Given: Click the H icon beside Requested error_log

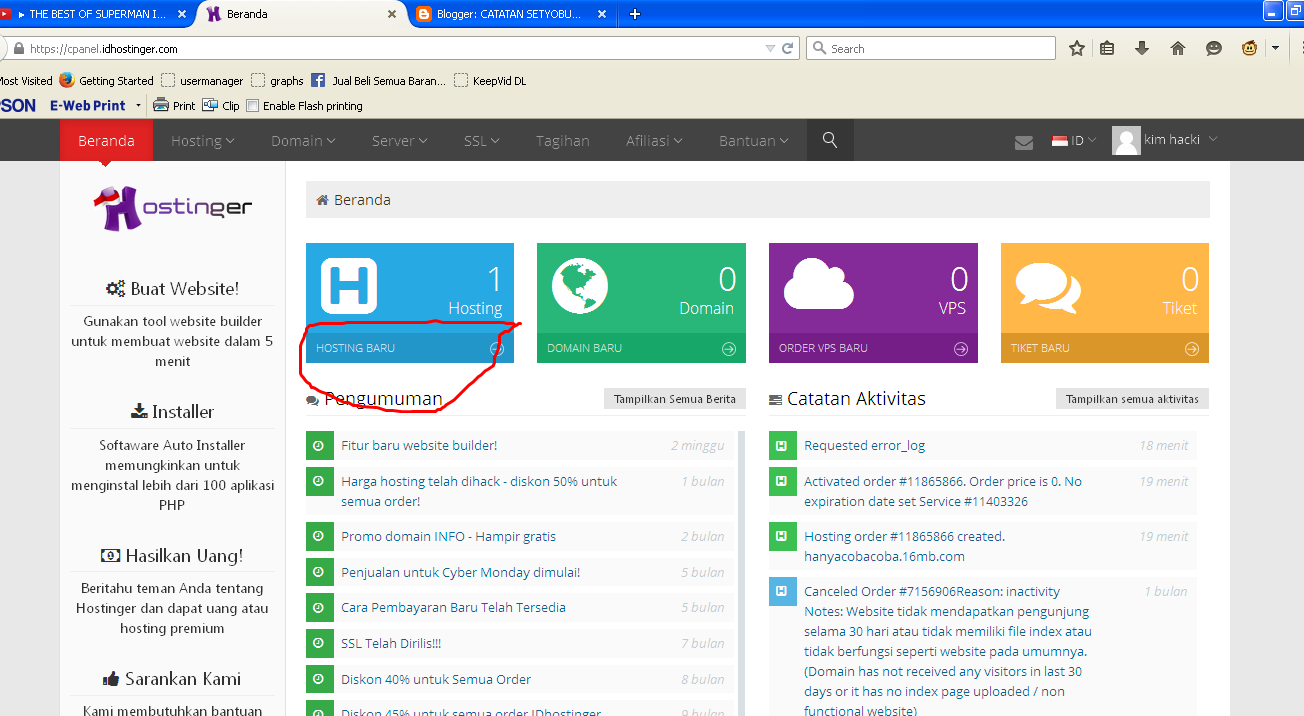Looking at the screenshot, I should point(782,445).
